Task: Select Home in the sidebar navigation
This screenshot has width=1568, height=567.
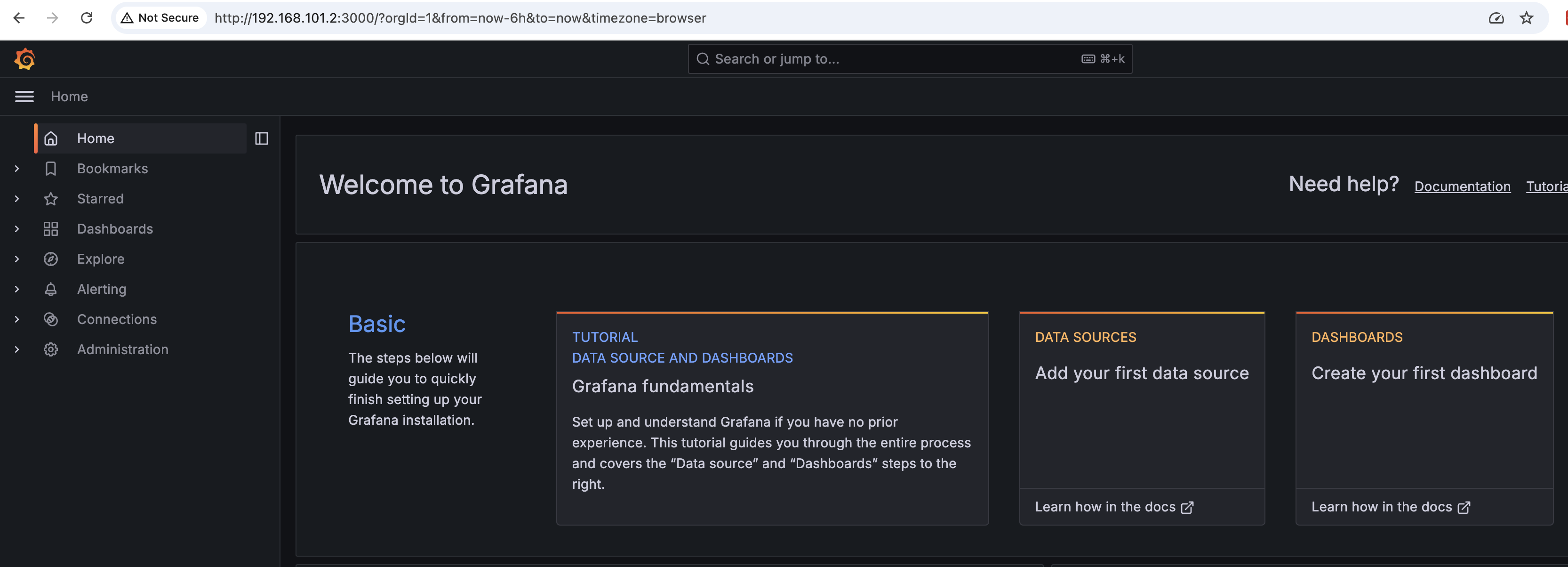Action: (x=95, y=138)
